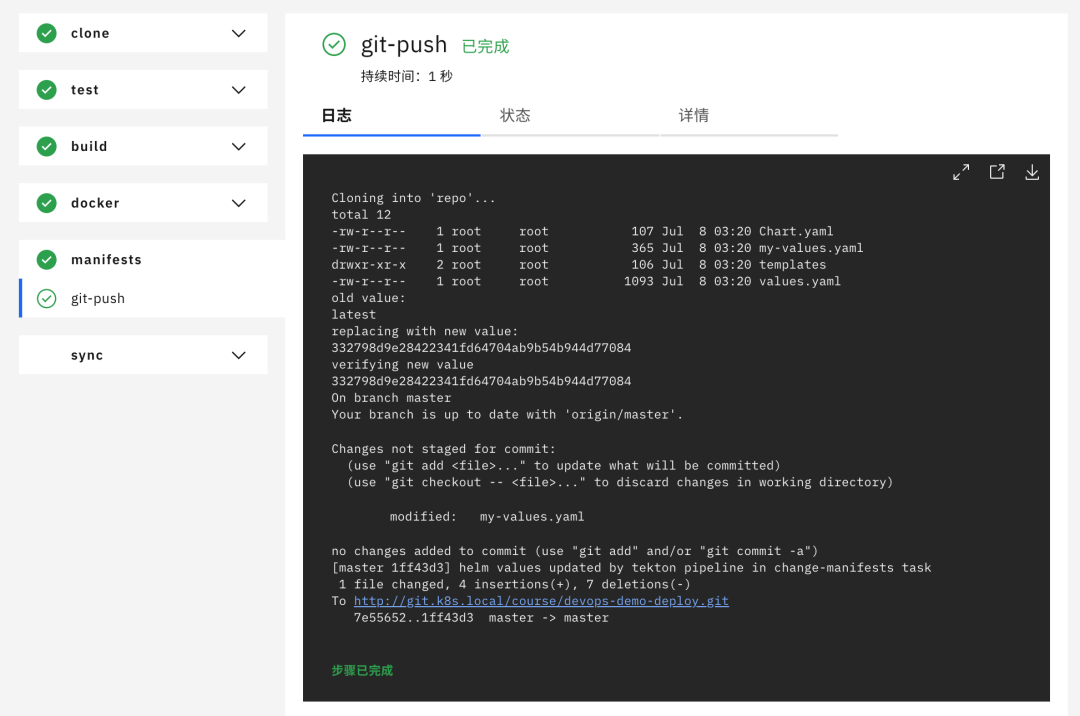Click the green check icon beside docker

tap(46, 203)
